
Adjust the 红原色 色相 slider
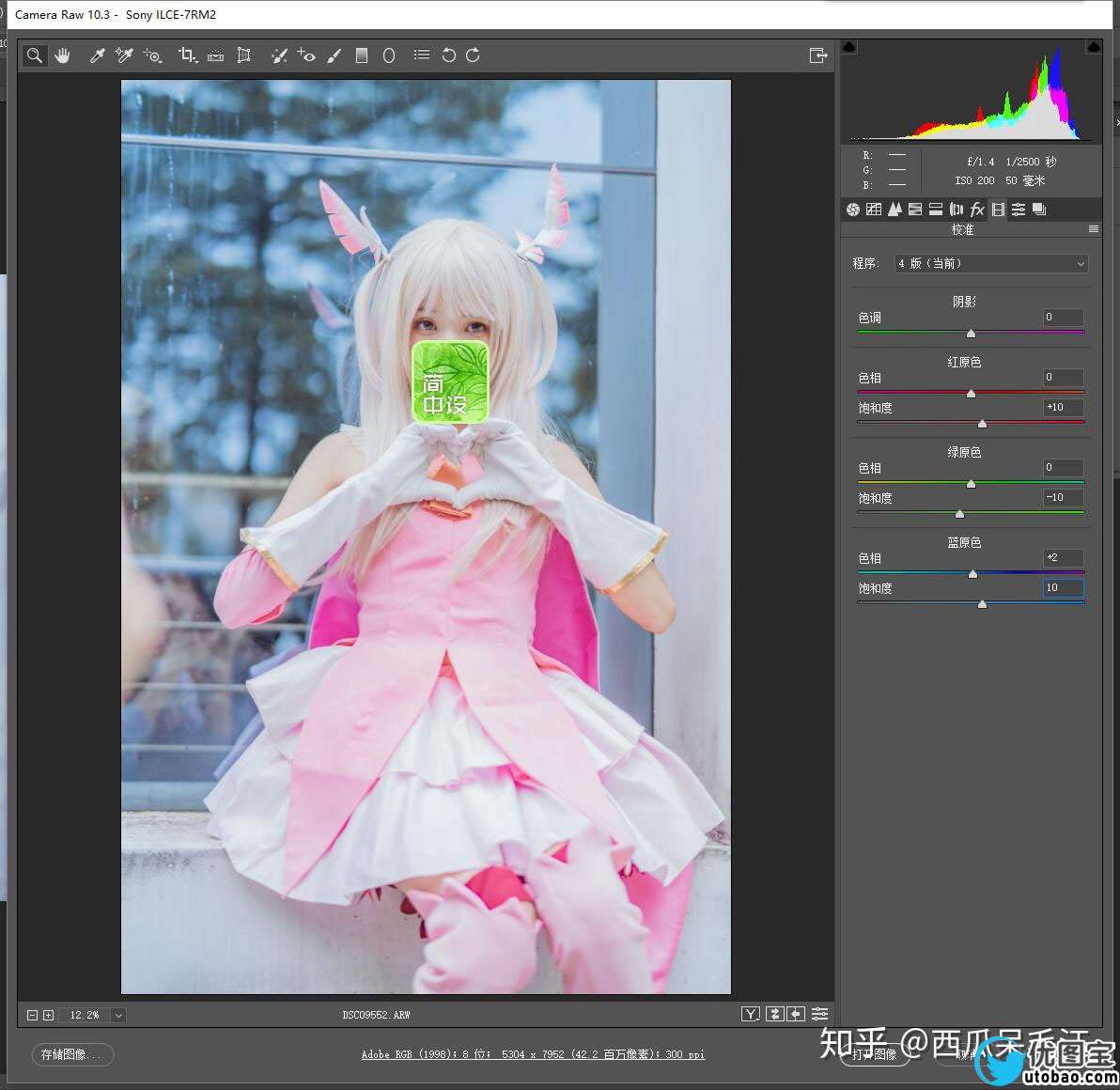click(x=971, y=393)
